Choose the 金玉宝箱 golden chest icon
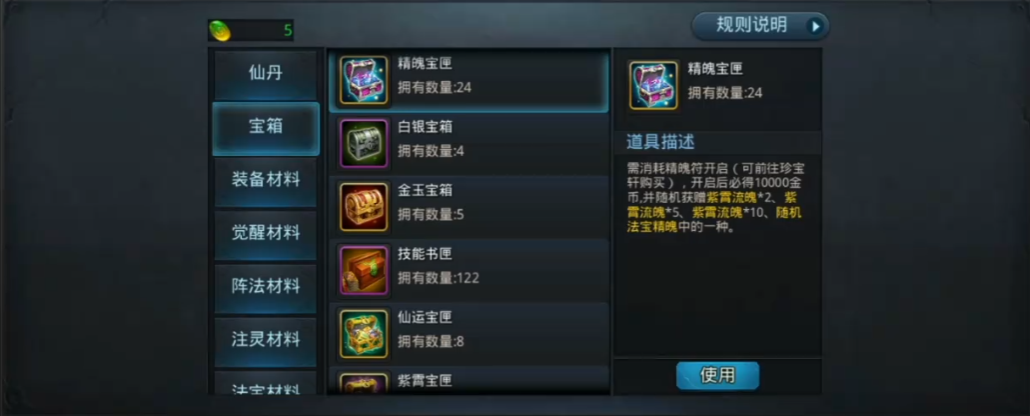Image resolution: width=1030 pixels, height=416 pixels. pos(364,207)
